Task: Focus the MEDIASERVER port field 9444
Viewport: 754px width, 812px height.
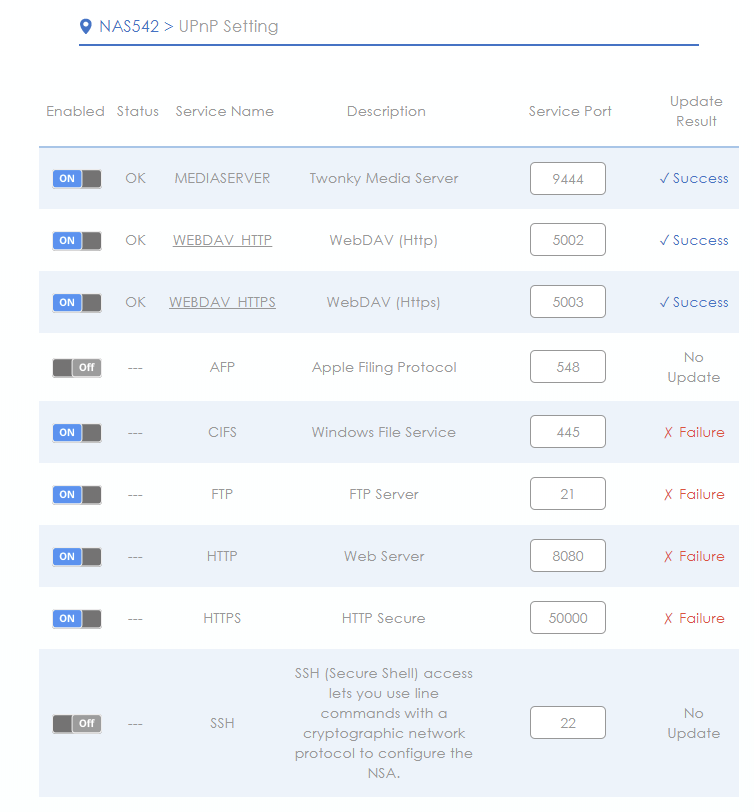Action: 568,179
